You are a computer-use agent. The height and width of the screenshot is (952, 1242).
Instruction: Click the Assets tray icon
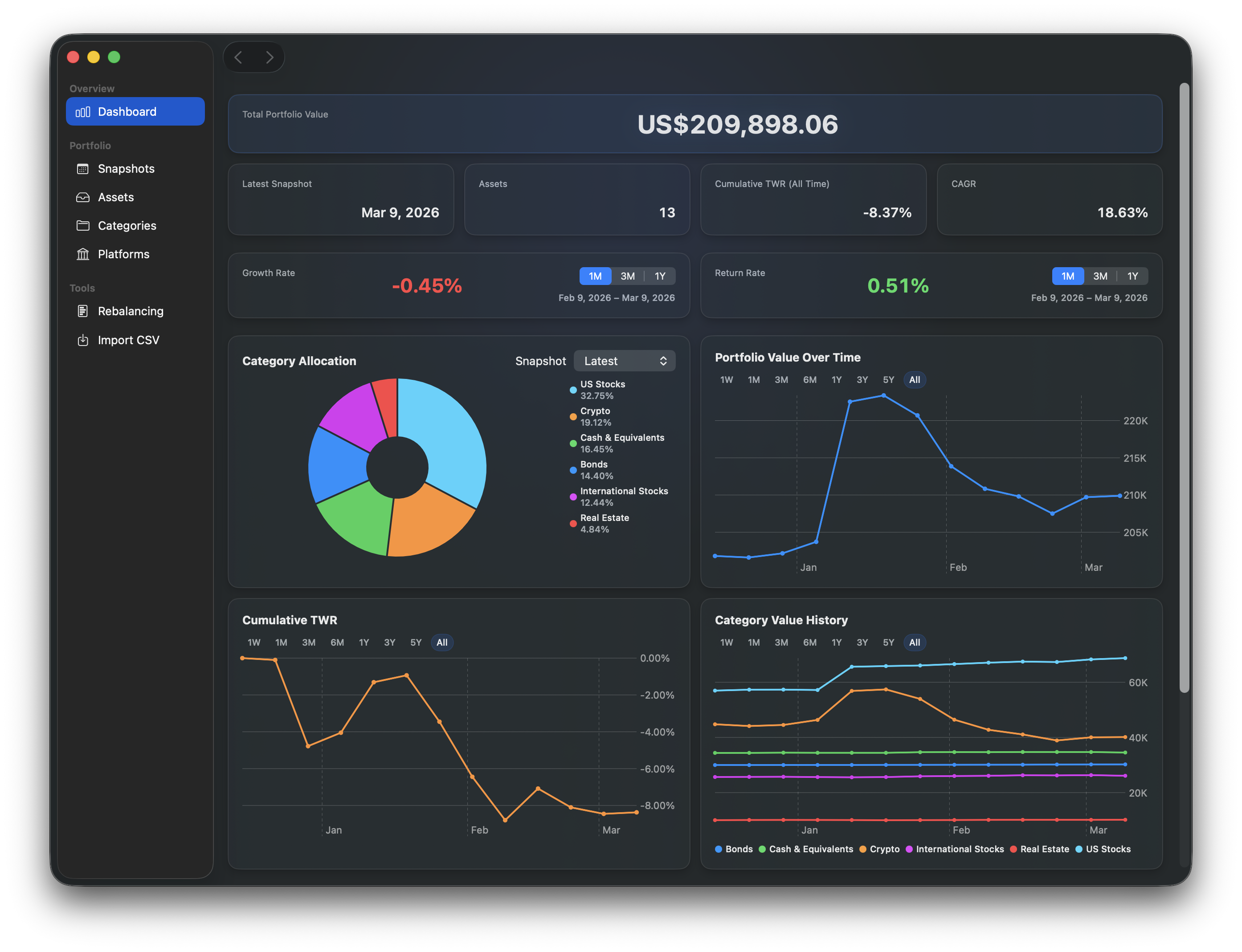[x=83, y=197]
